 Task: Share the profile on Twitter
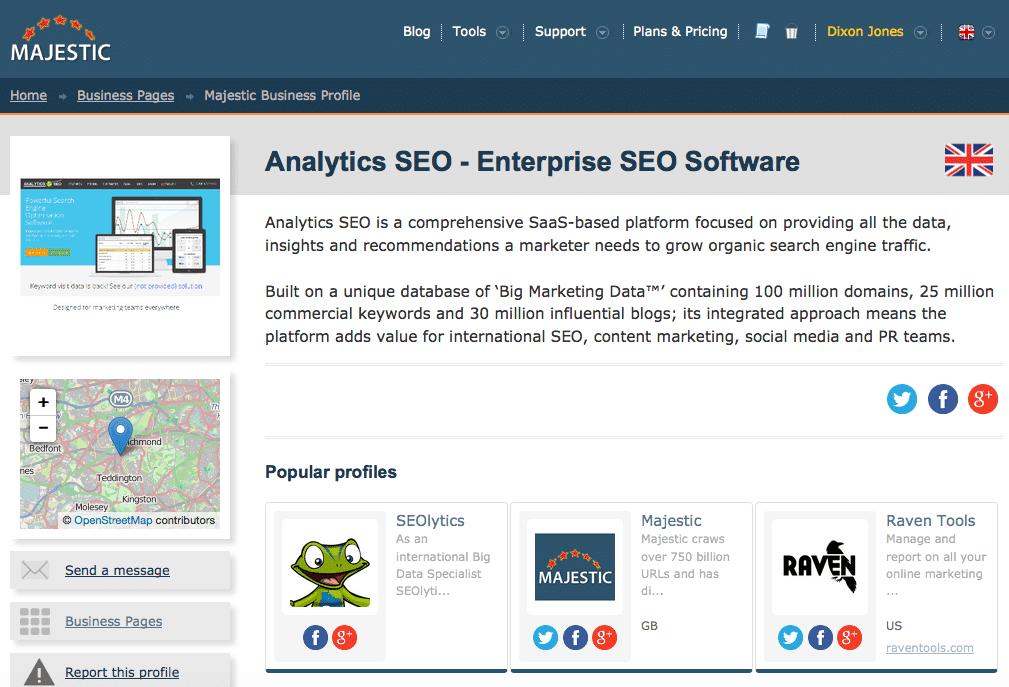coord(902,399)
